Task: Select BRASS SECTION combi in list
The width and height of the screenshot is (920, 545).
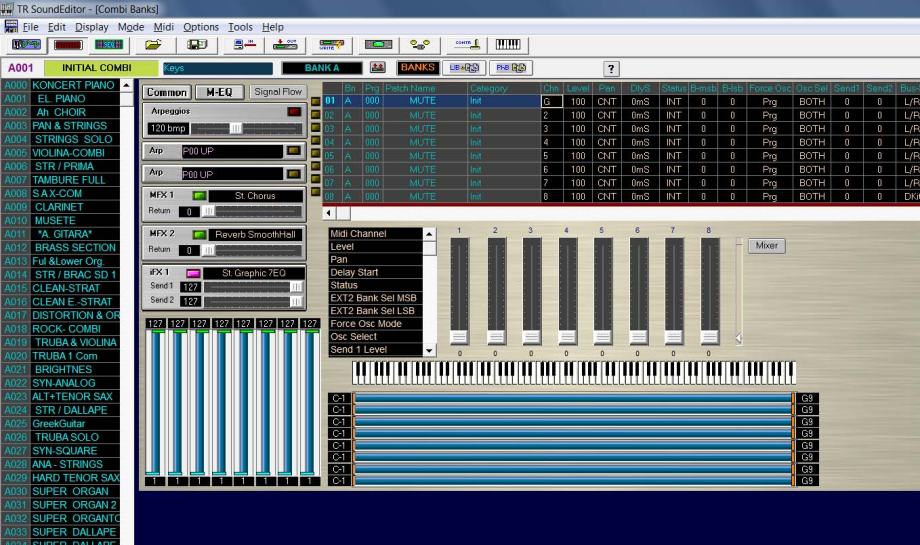Action: pos(75,247)
